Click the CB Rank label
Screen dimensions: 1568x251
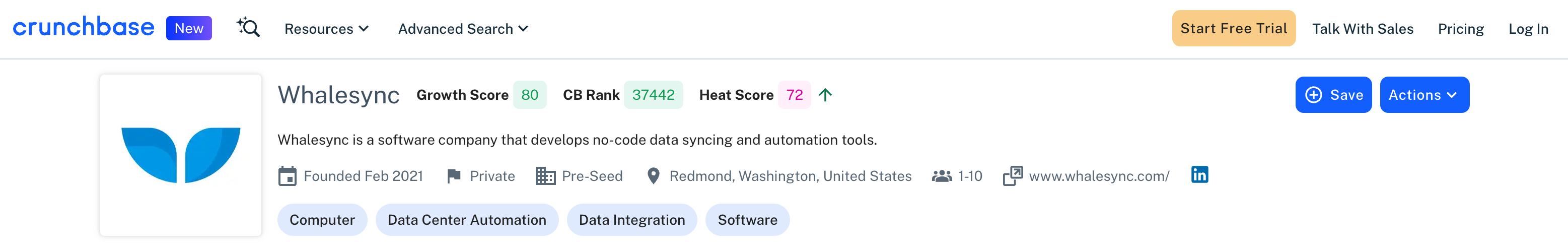(x=591, y=95)
